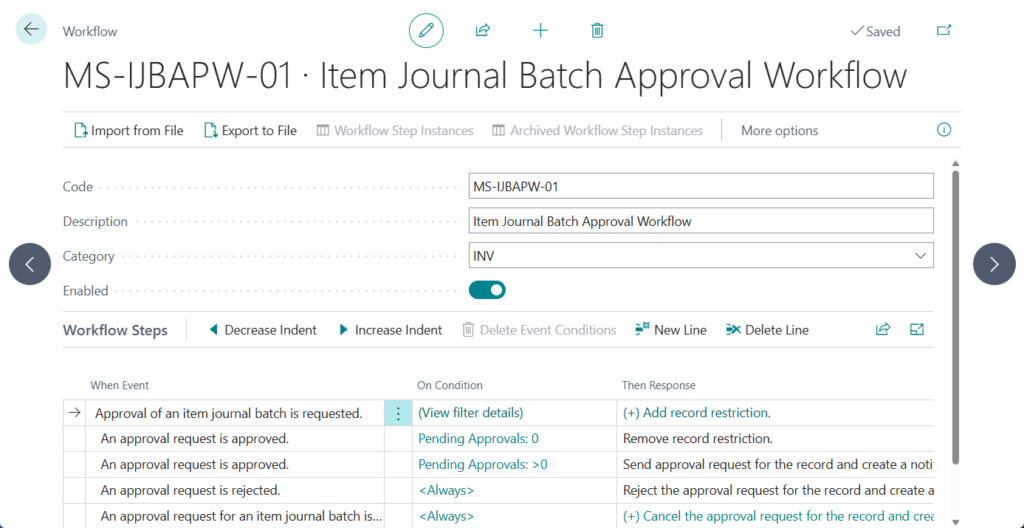
Task: Click Export to File
Action: coord(250,130)
